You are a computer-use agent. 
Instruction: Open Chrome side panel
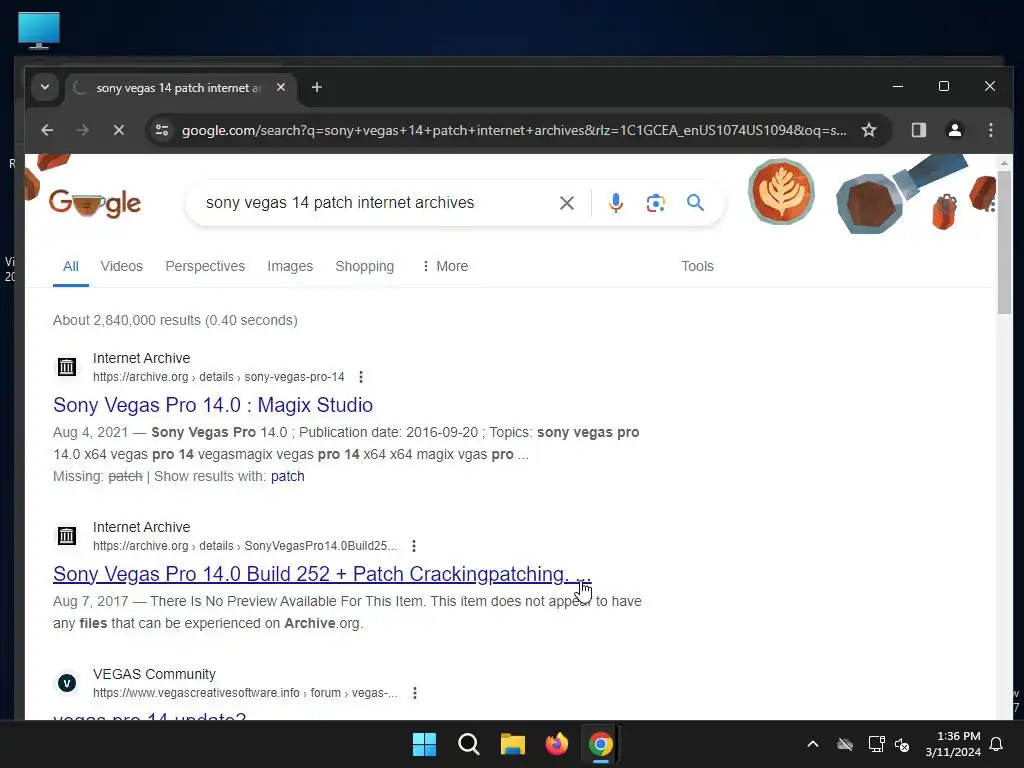tap(919, 130)
